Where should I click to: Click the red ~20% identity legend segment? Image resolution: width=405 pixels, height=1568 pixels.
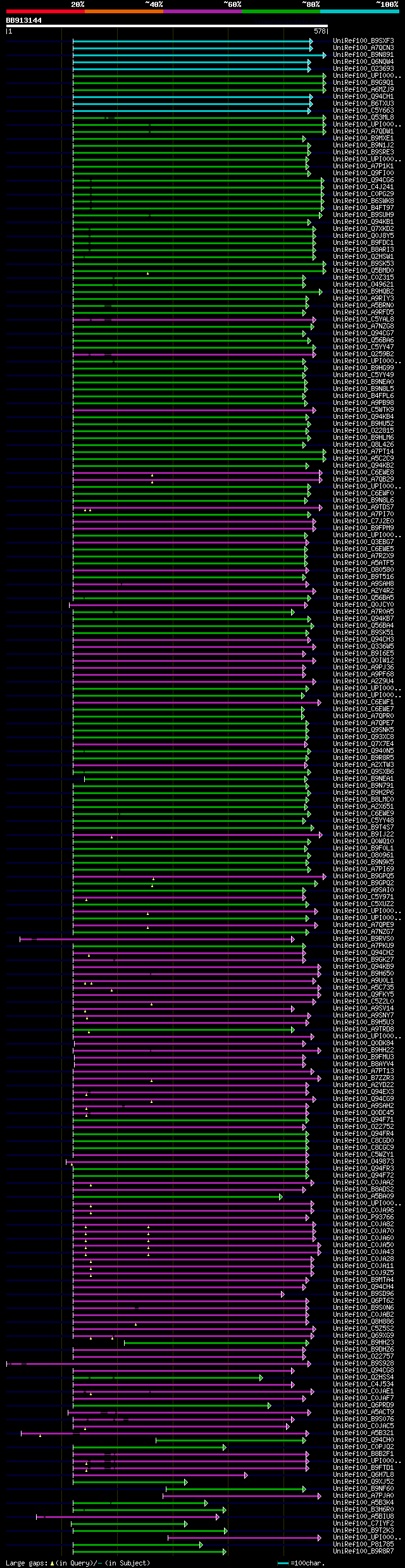(45, 11)
